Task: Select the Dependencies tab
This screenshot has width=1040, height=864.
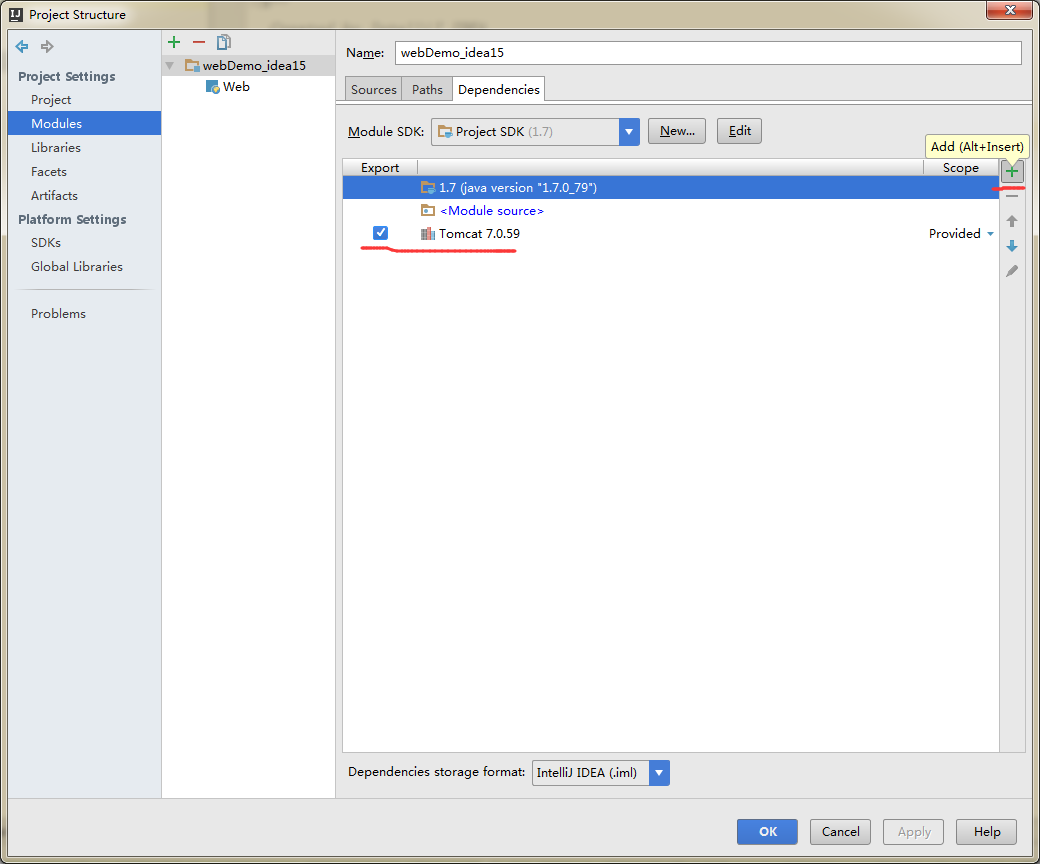Action: click(499, 90)
